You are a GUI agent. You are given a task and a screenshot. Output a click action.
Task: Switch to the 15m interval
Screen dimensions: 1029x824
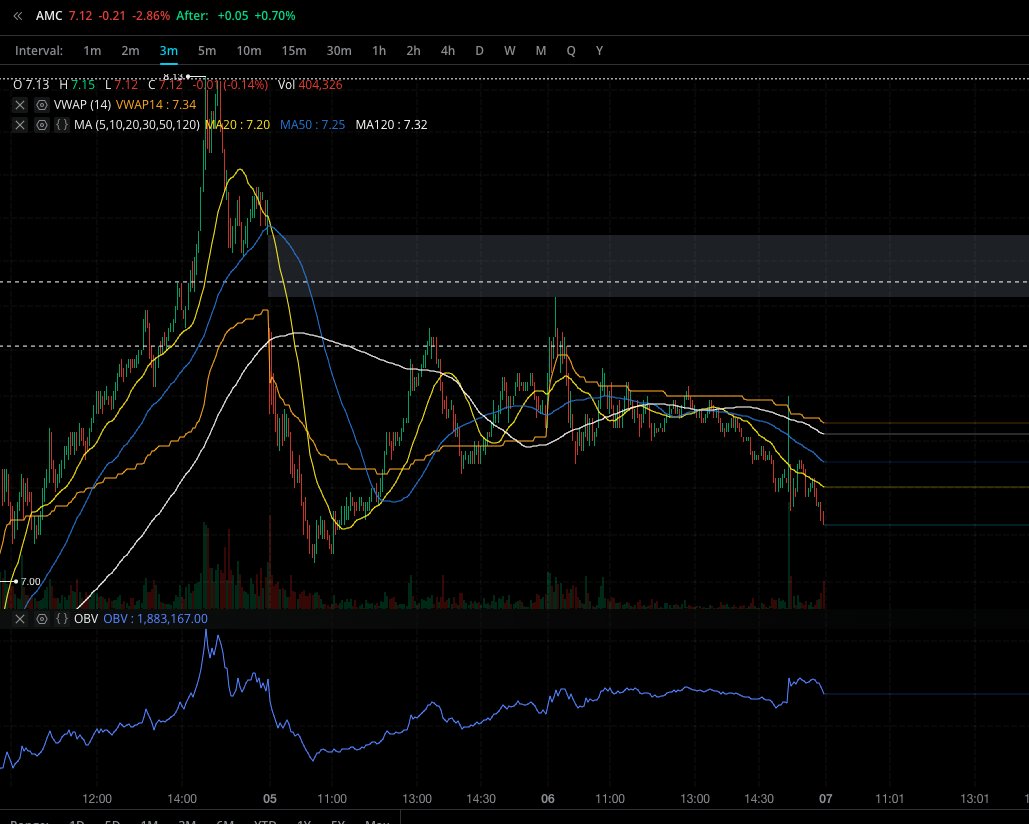293,51
